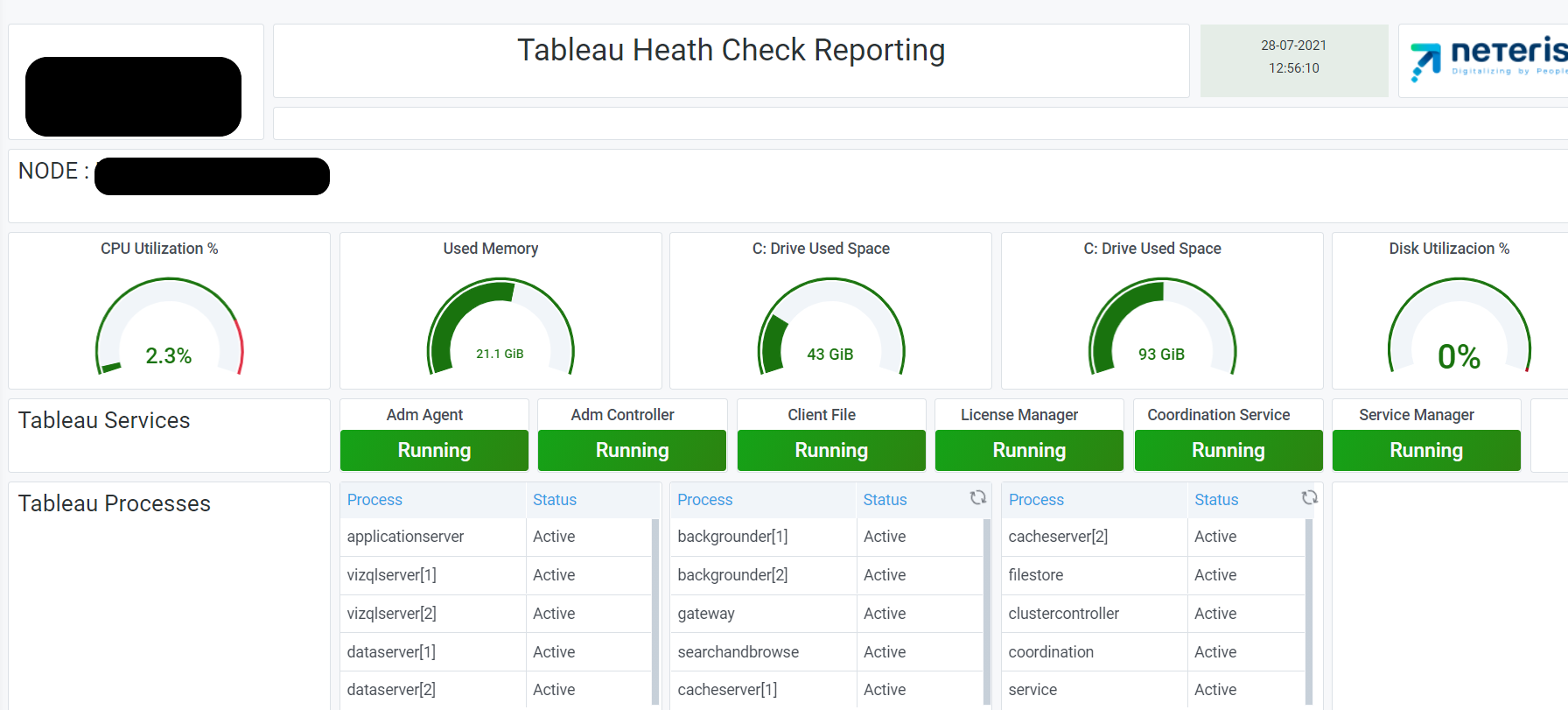Click the Active status of filestore
The height and width of the screenshot is (710, 1568).
[1215, 575]
